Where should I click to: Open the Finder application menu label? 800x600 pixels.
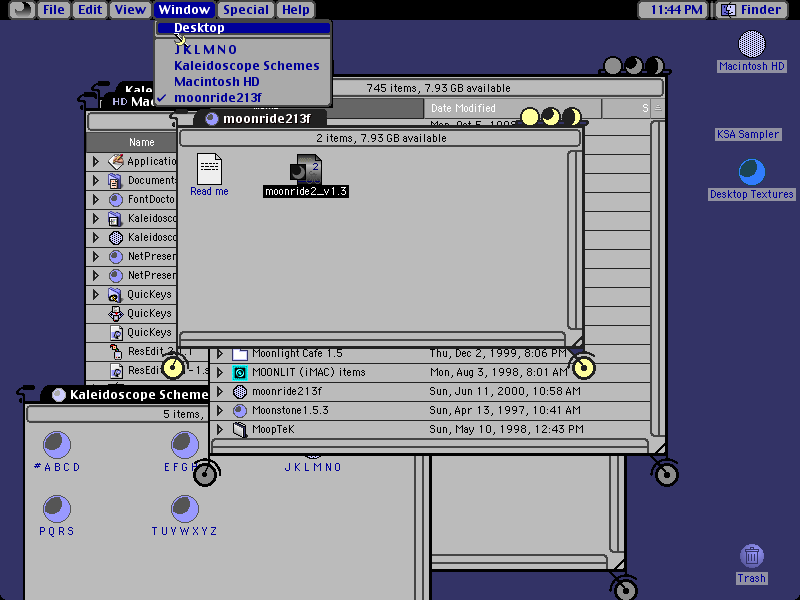coord(761,10)
